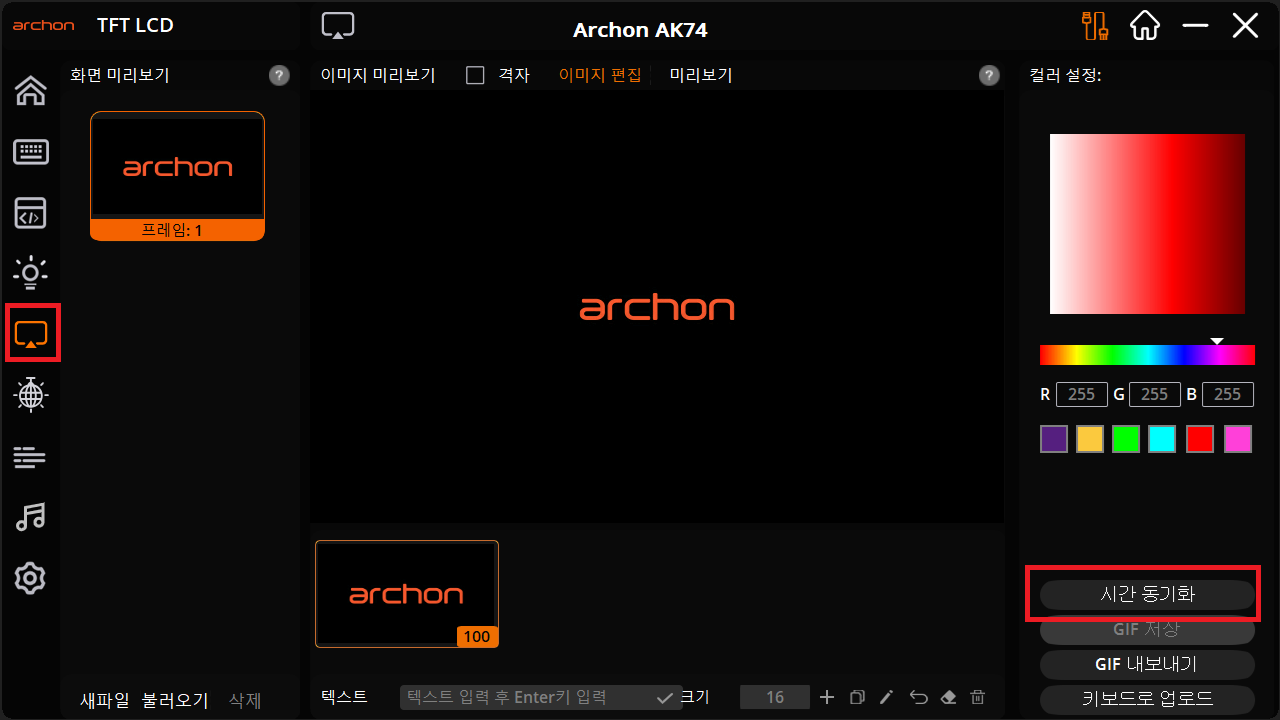The width and height of the screenshot is (1280, 720).
Task: Click the font size field showing 16
Action: click(774, 697)
